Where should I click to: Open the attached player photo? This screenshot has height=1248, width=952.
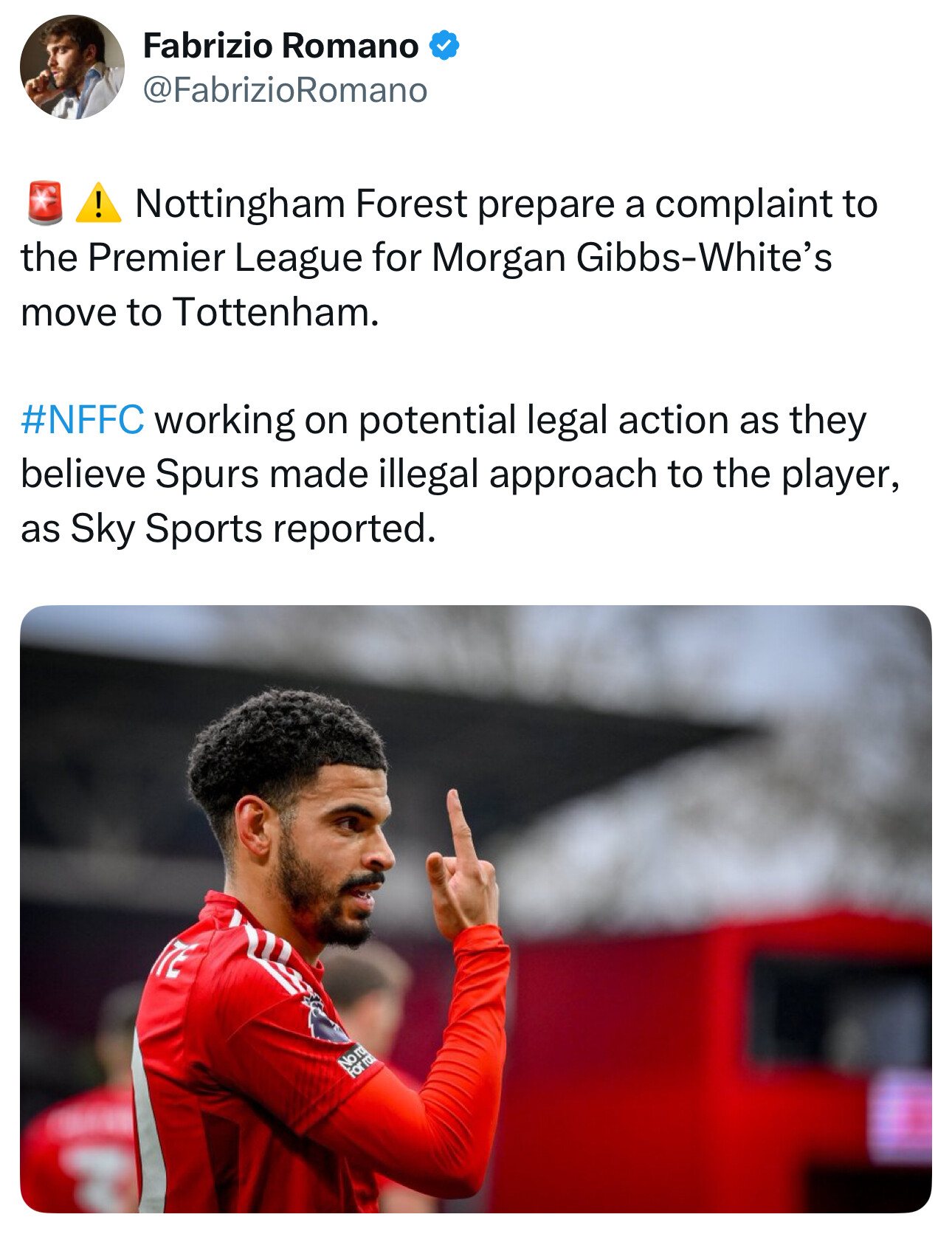(475, 908)
